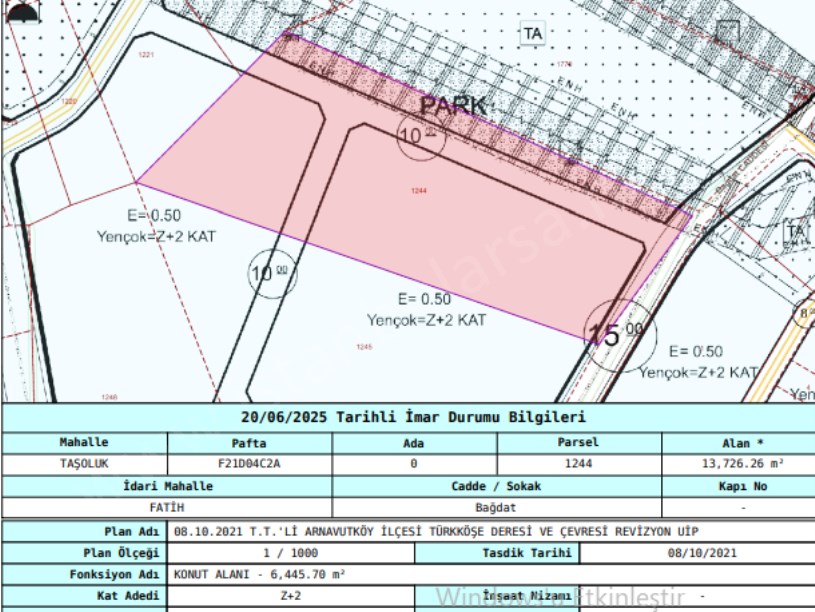Click the Pafta value F21D04C2A

point(249,464)
